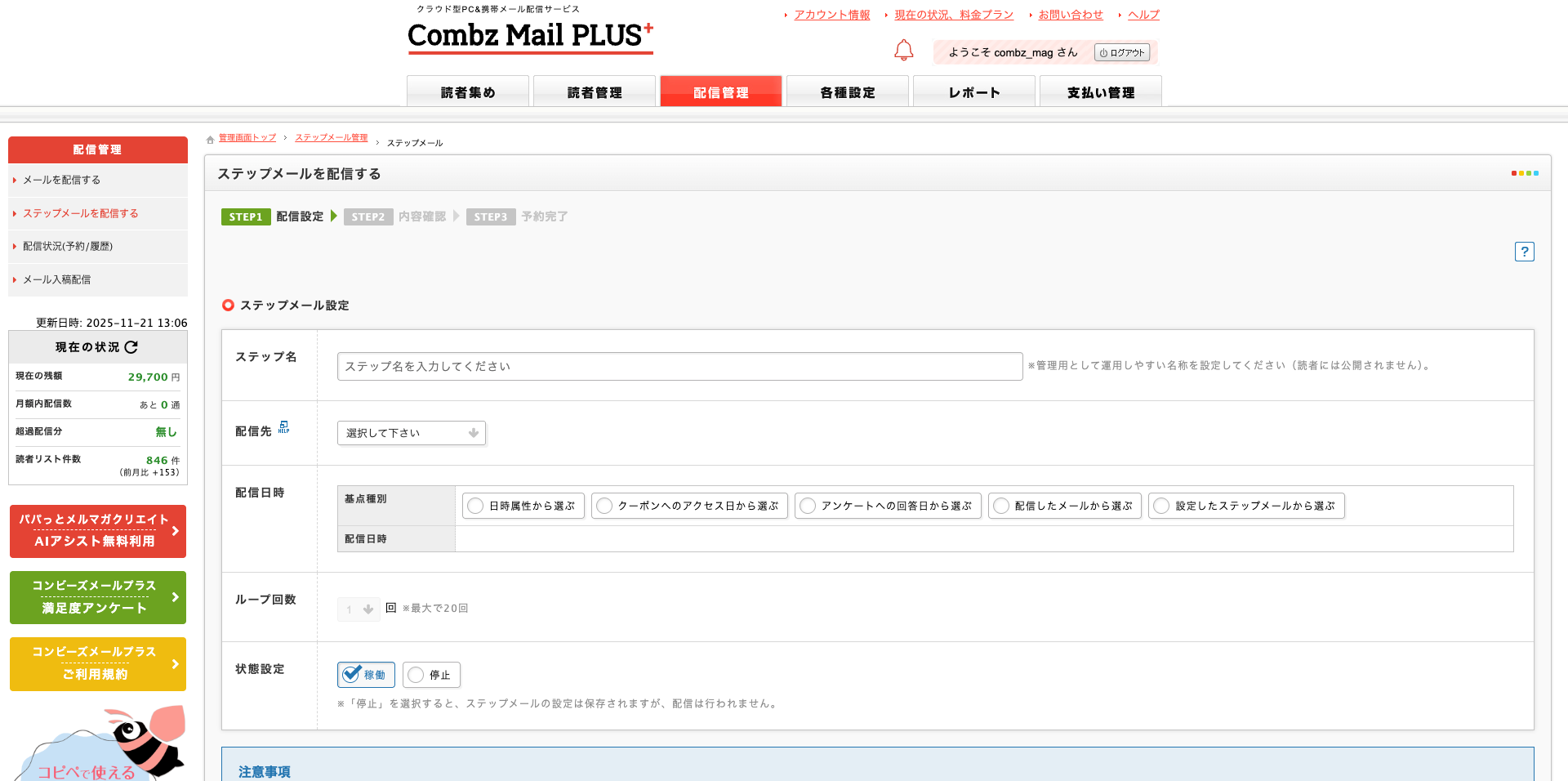This screenshot has height=781, width=1568.
Task: Click the ログアウト button
Action: (x=1121, y=53)
